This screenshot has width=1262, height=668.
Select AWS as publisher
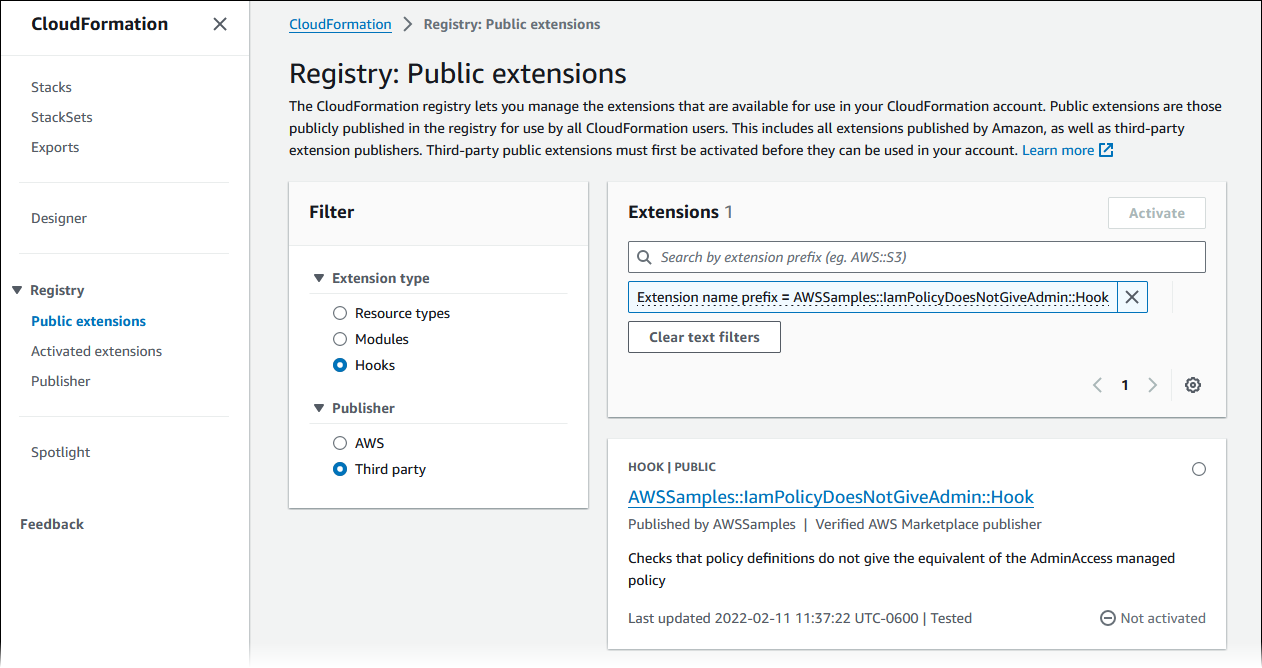pos(340,443)
